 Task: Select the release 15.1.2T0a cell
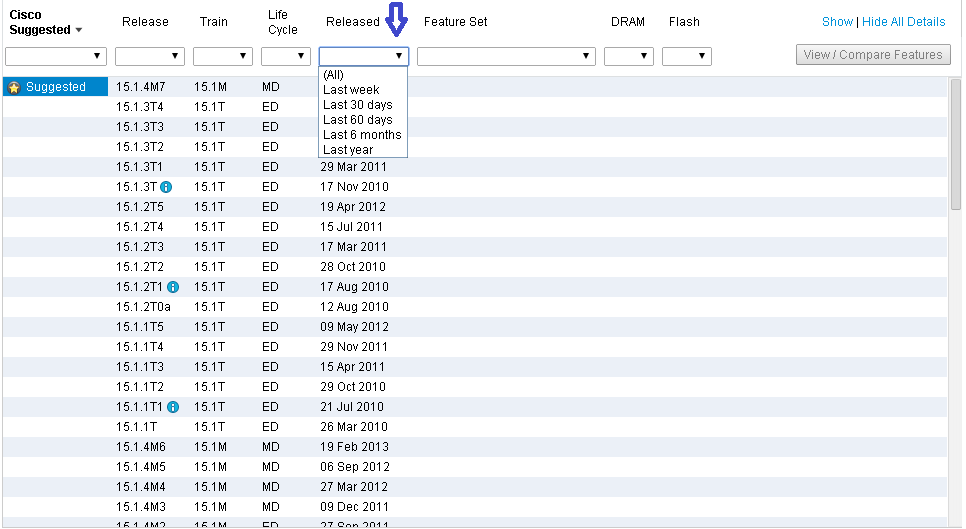pyautogui.click(x=144, y=307)
